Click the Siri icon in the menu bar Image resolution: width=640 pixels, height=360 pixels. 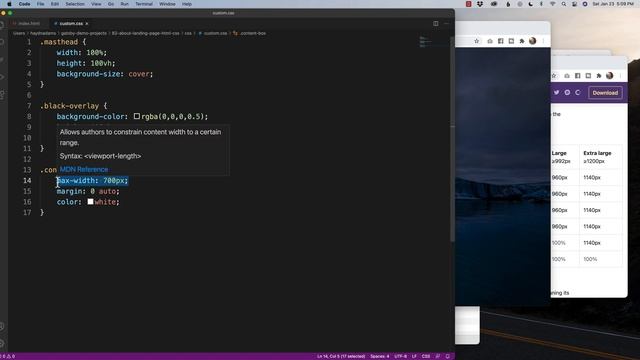[x=584, y=4]
